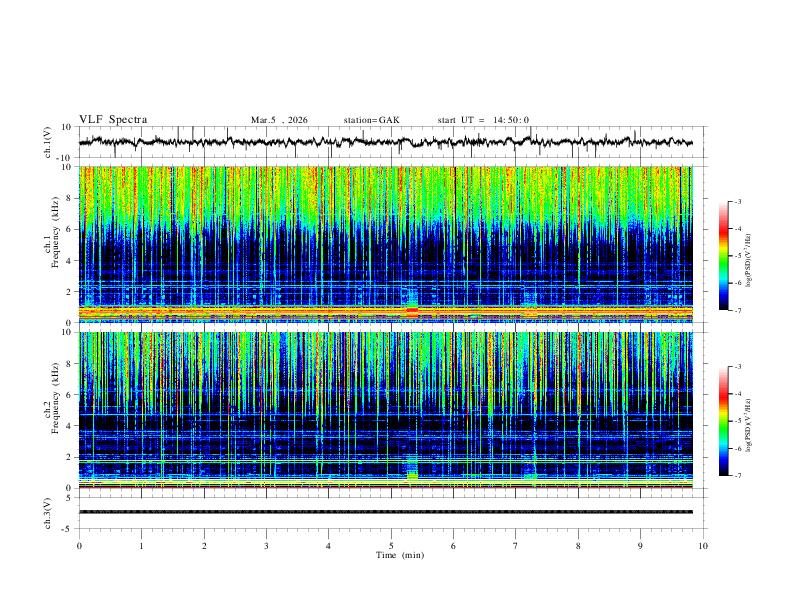
Task: Click the "ch.1(V)" waveform axis label
Action: click(47, 142)
